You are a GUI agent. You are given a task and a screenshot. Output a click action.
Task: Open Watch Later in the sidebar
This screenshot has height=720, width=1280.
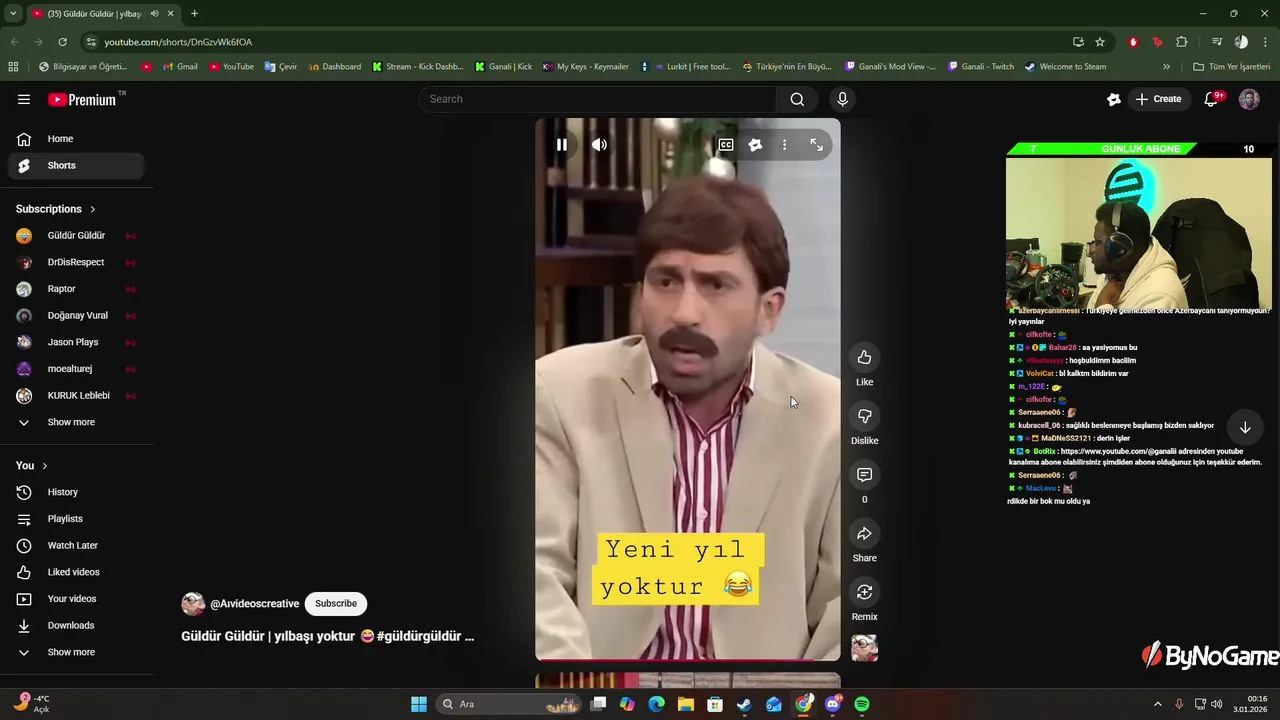(76, 545)
